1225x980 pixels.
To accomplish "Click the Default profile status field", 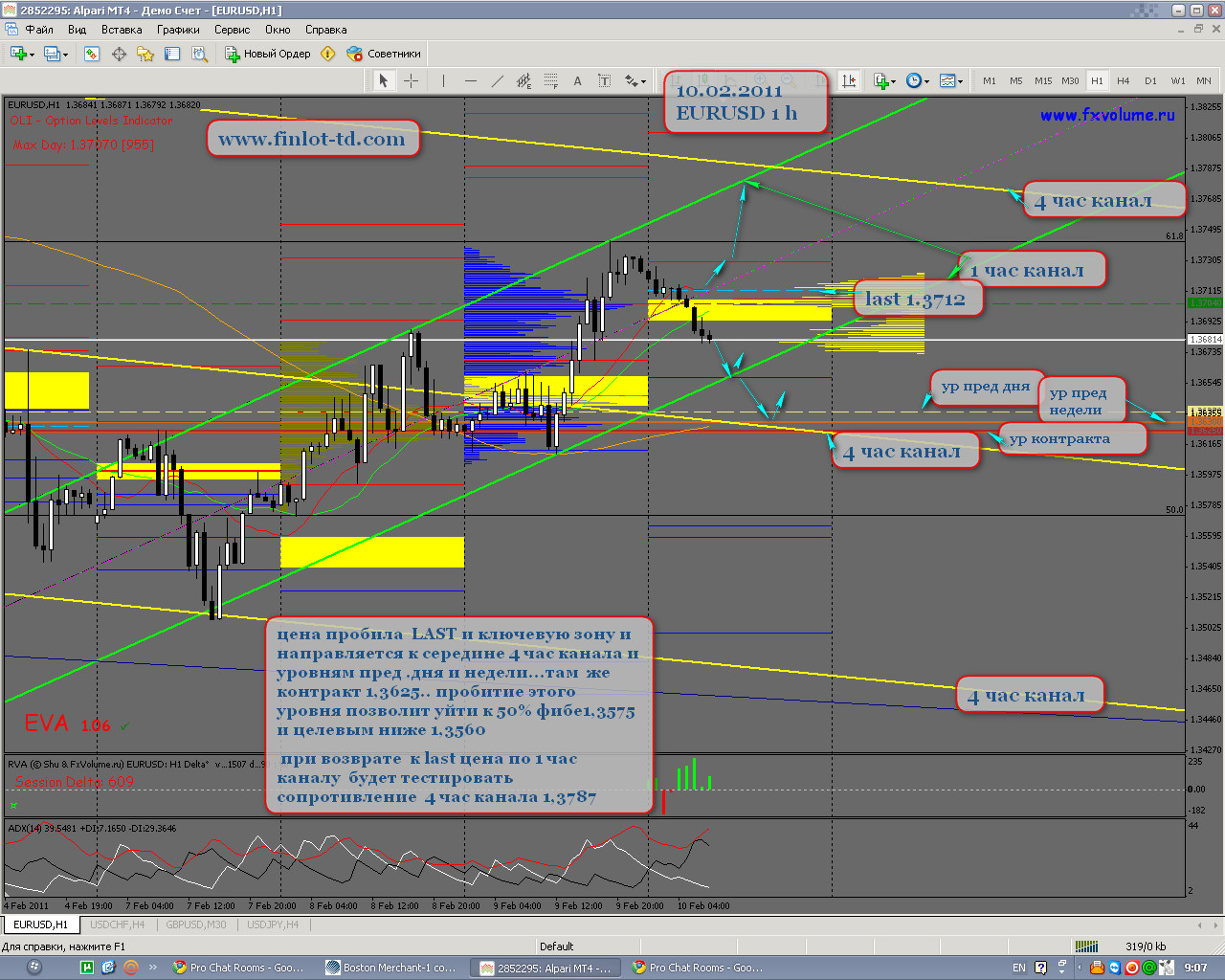I will pos(556,947).
